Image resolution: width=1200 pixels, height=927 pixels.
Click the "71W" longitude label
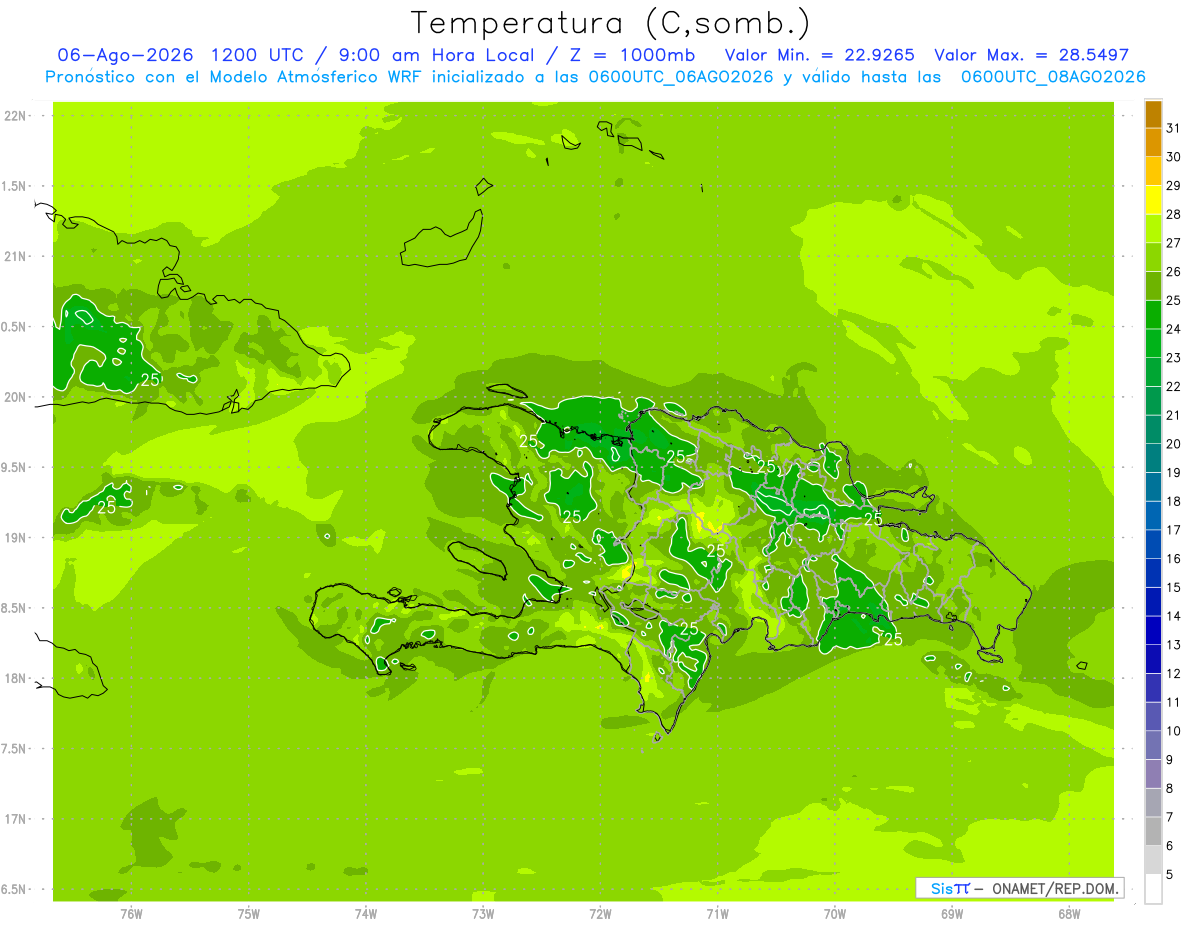tap(717, 914)
